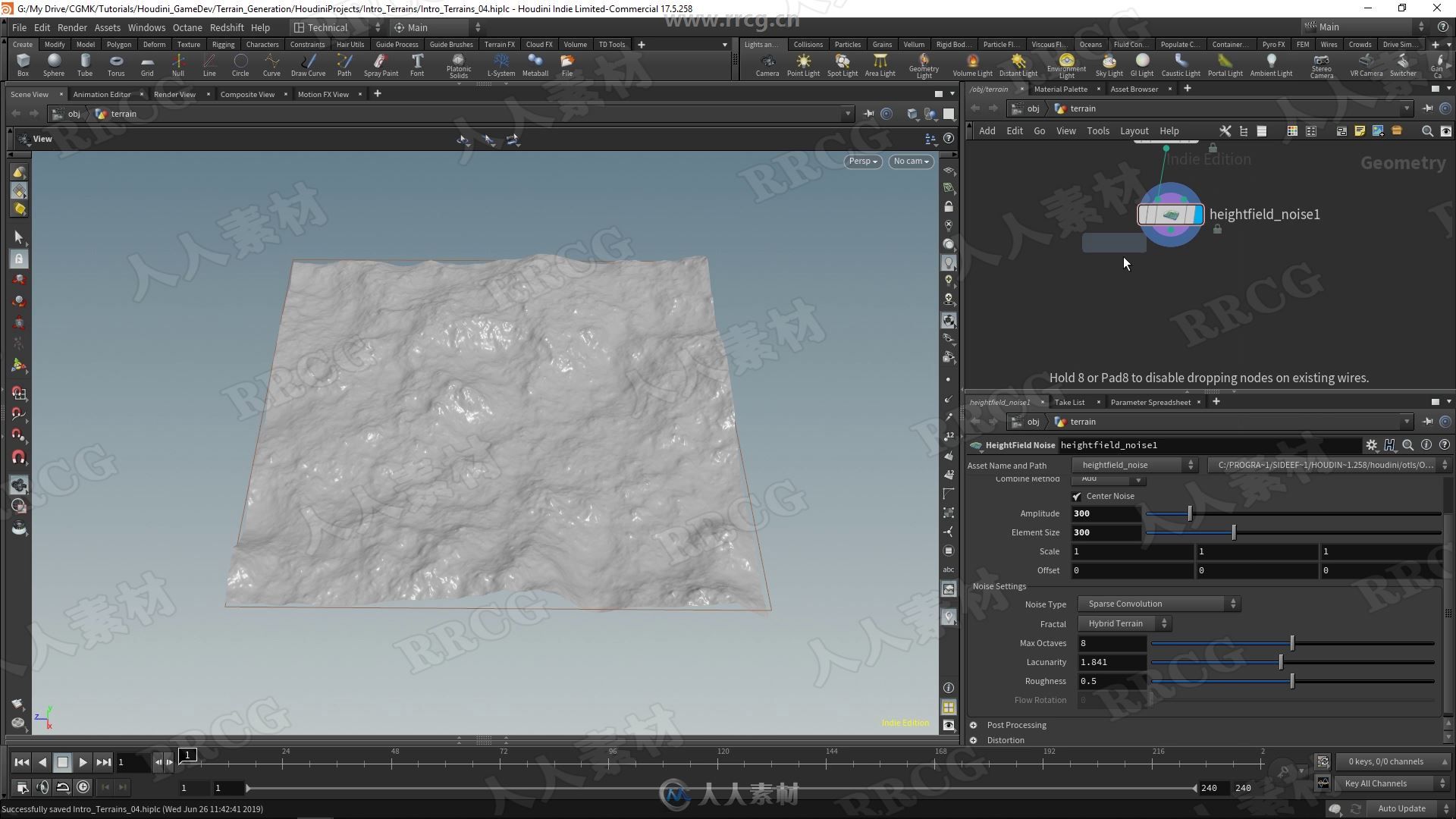Image resolution: width=1456 pixels, height=819 pixels.
Task: Select the Vellum solver icon
Action: pos(912,44)
